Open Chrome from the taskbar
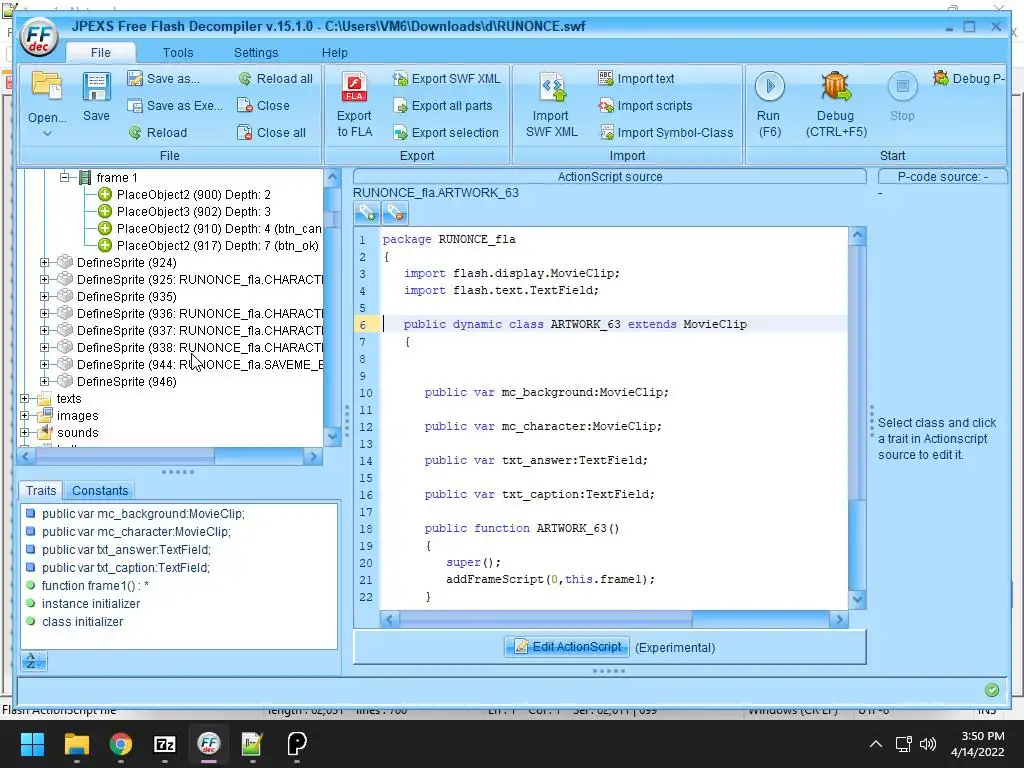This screenshot has height=768, width=1024. [x=121, y=744]
